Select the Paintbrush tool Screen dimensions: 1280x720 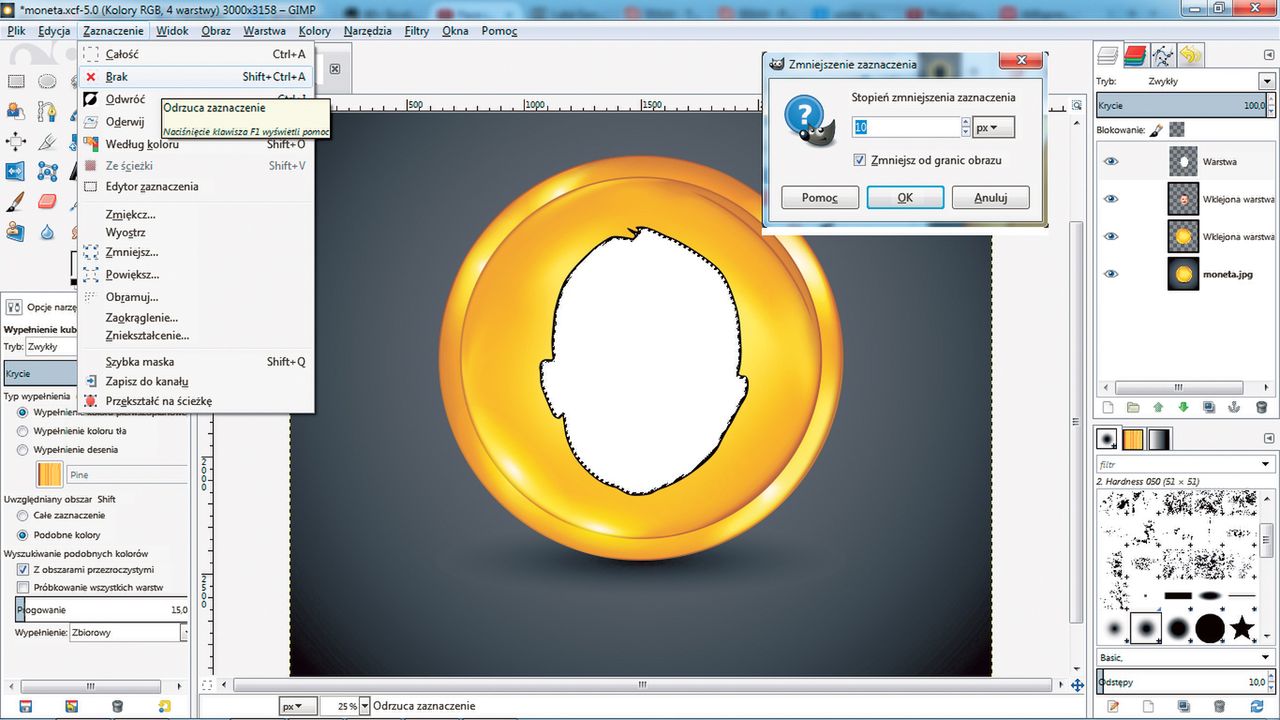(15, 201)
